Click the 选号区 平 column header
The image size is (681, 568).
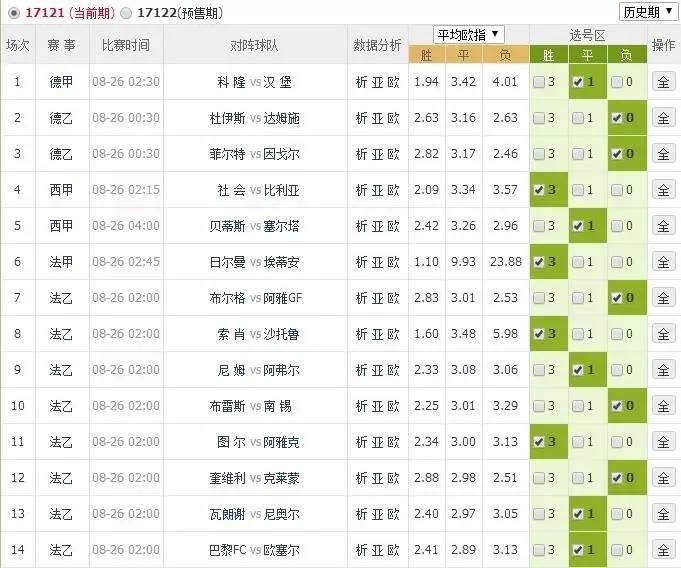[587, 55]
